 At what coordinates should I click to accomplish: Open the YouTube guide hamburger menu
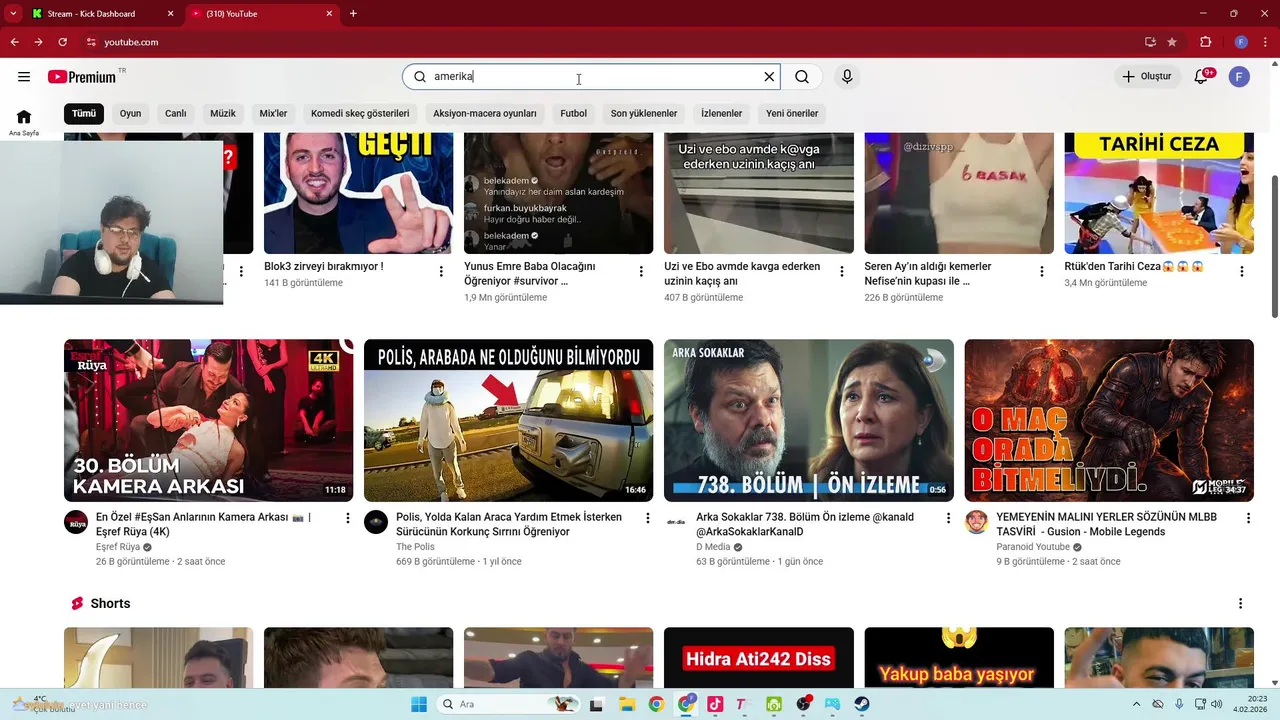coord(24,77)
